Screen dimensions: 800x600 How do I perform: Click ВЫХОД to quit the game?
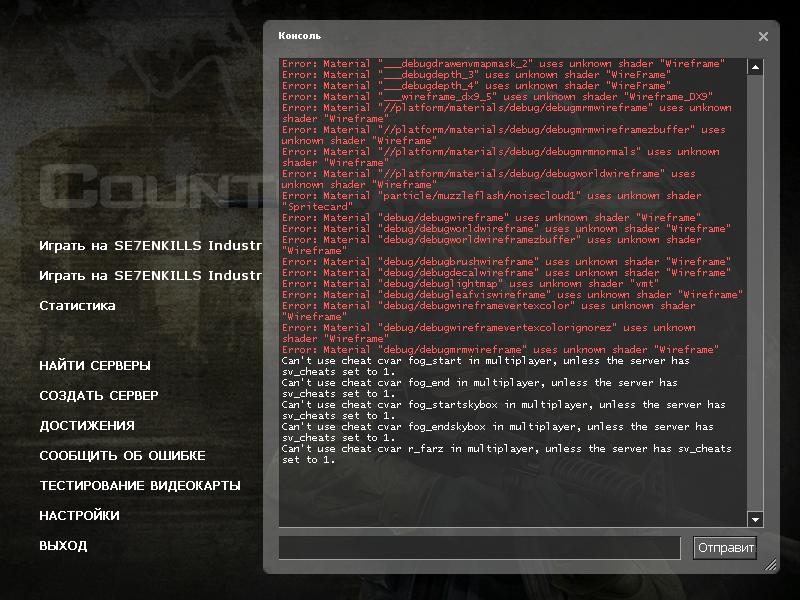tap(63, 545)
